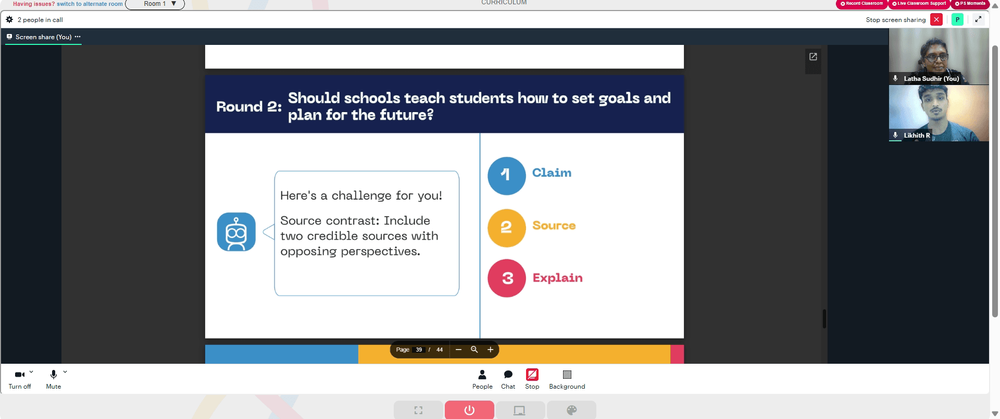Screen dimensions: 1000x419
Task: Expand the call to fullscreen via arrows icon
Action: click(978, 20)
